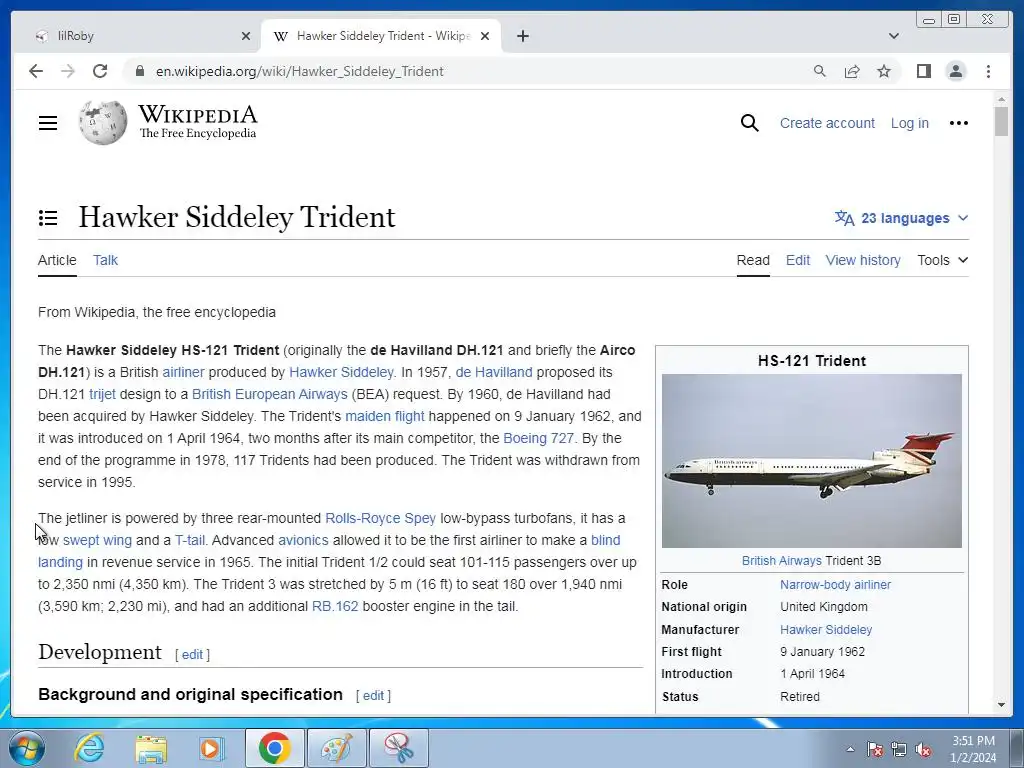Show hidden tray icons arrow
The width and height of the screenshot is (1024, 768).
(x=850, y=749)
